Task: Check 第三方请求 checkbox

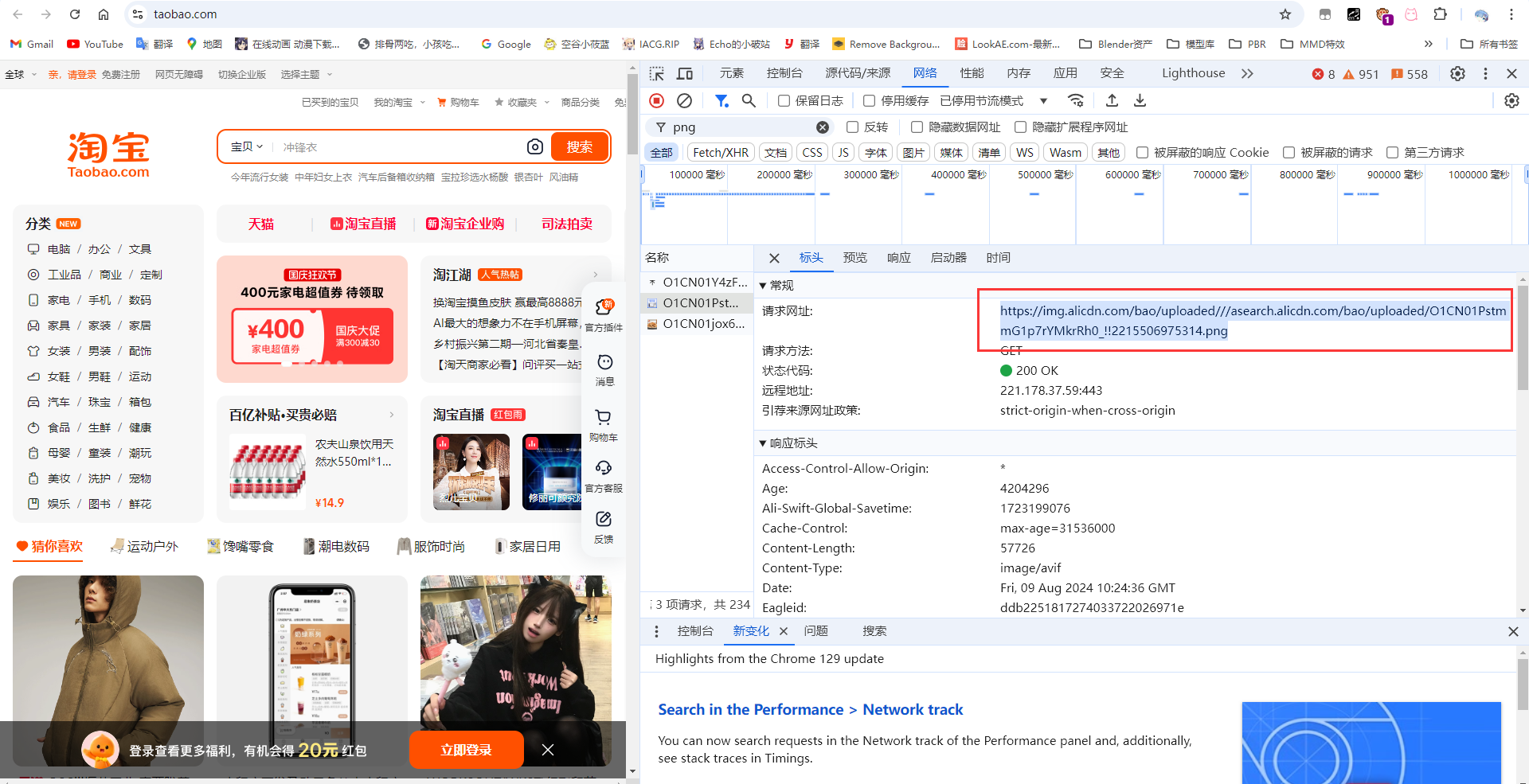Action: (x=1392, y=152)
